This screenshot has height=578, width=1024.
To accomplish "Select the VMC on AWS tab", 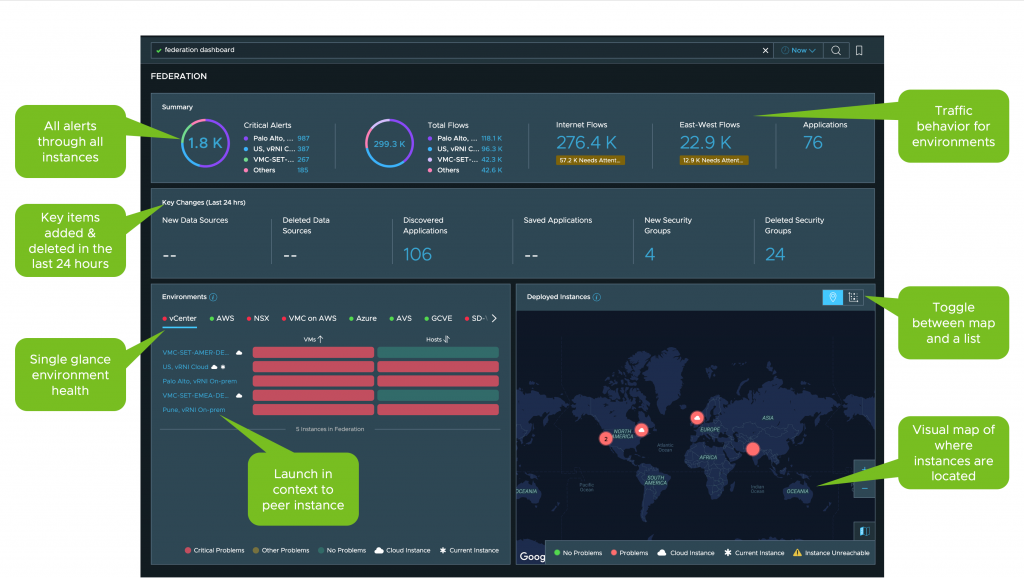I will 310,318.
